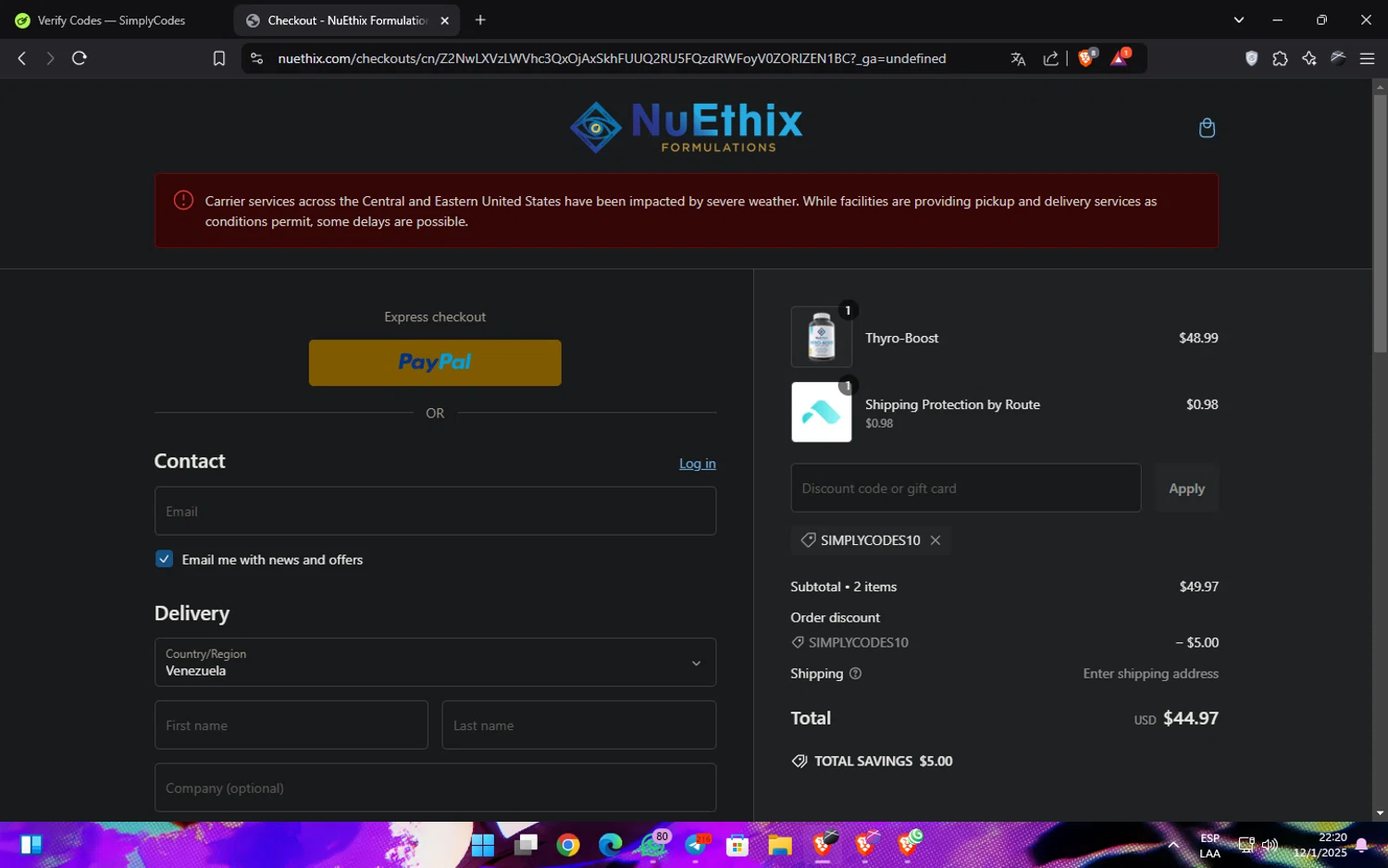Image resolution: width=1388 pixels, height=868 pixels.
Task: Open File Explorer from the taskbar
Action: tap(780, 845)
